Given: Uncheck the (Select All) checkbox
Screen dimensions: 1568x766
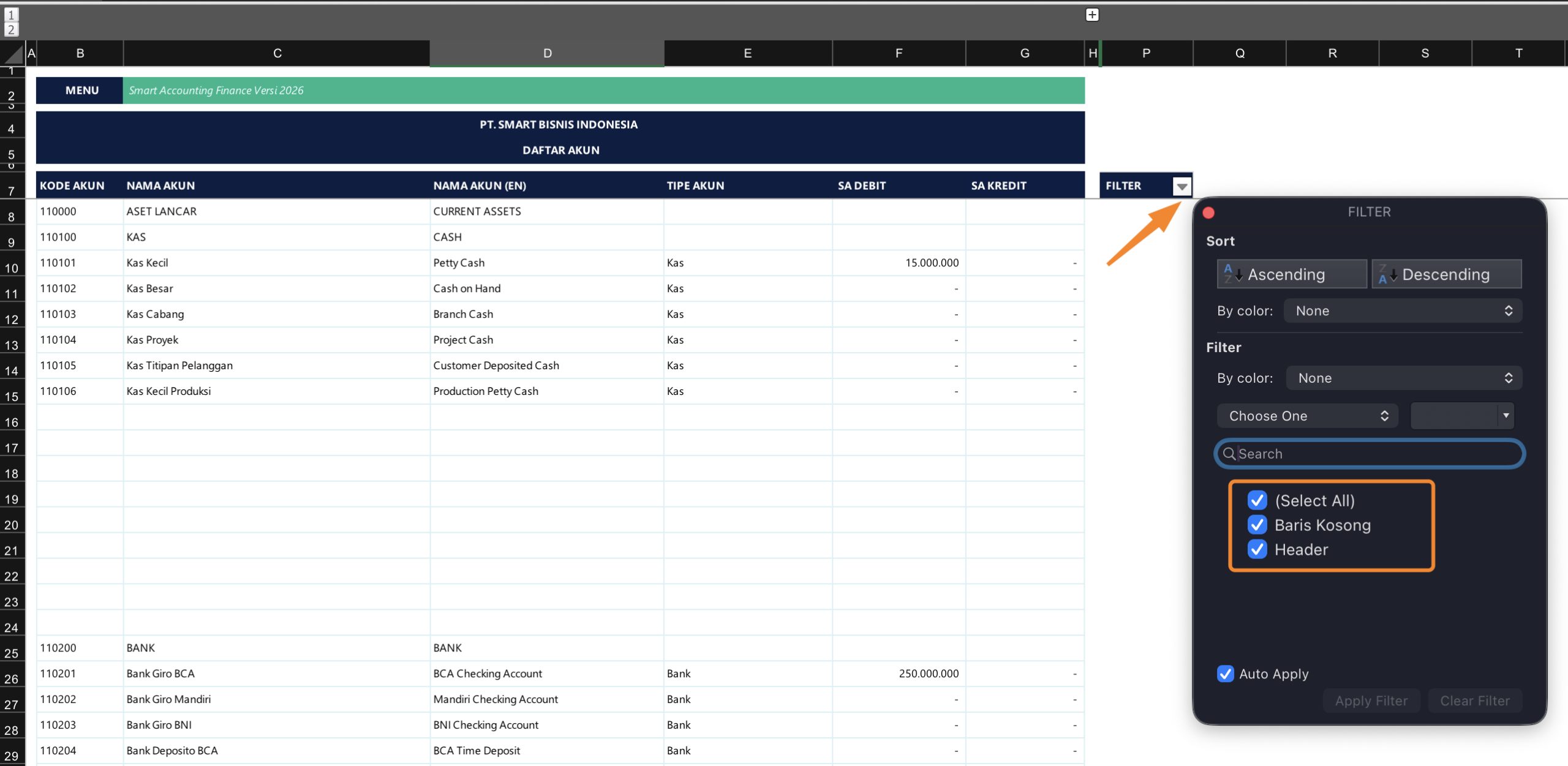Looking at the screenshot, I should pos(1257,500).
